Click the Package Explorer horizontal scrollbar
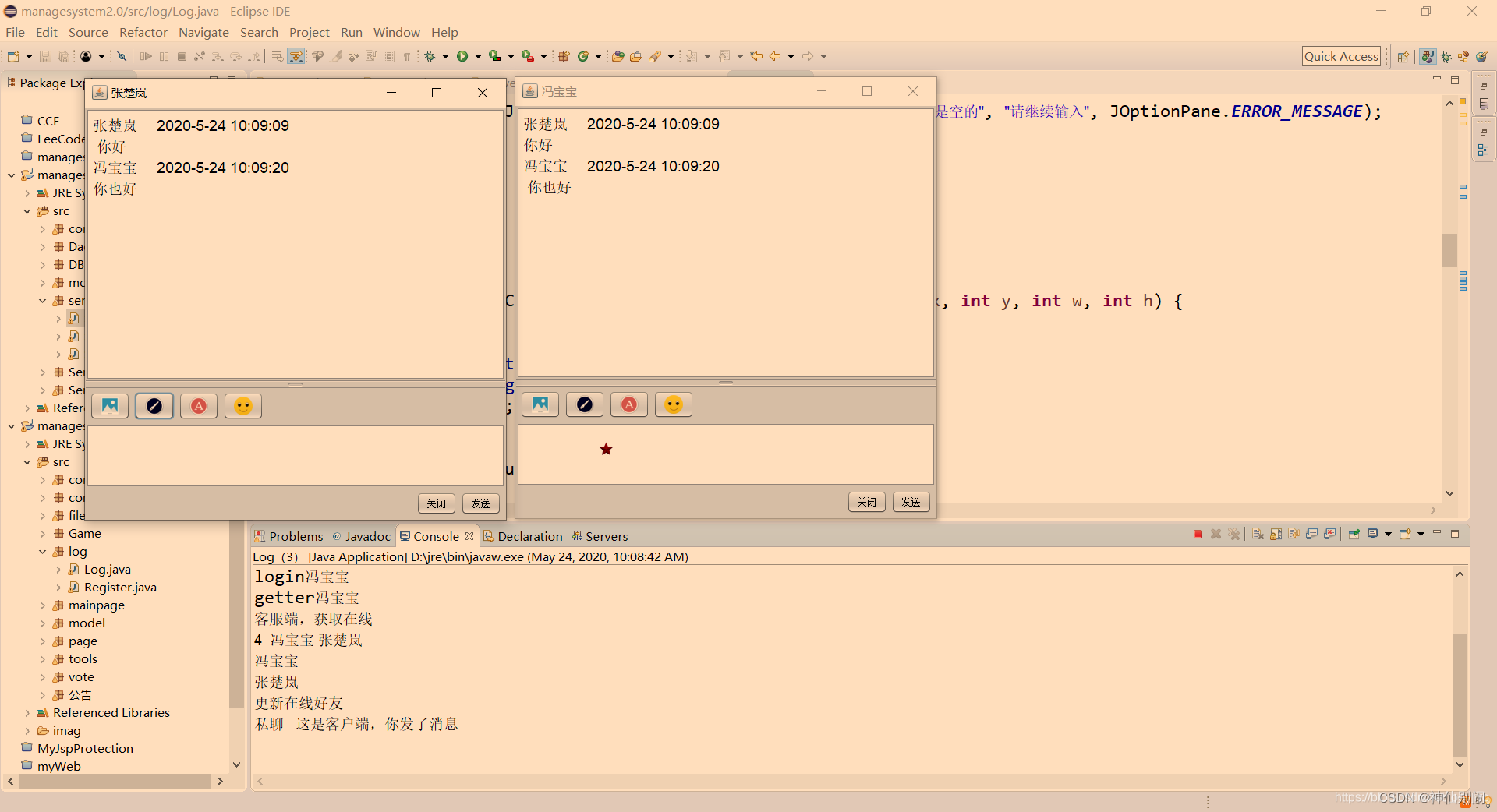This screenshot has width=1497, height=812. [115, 781]
